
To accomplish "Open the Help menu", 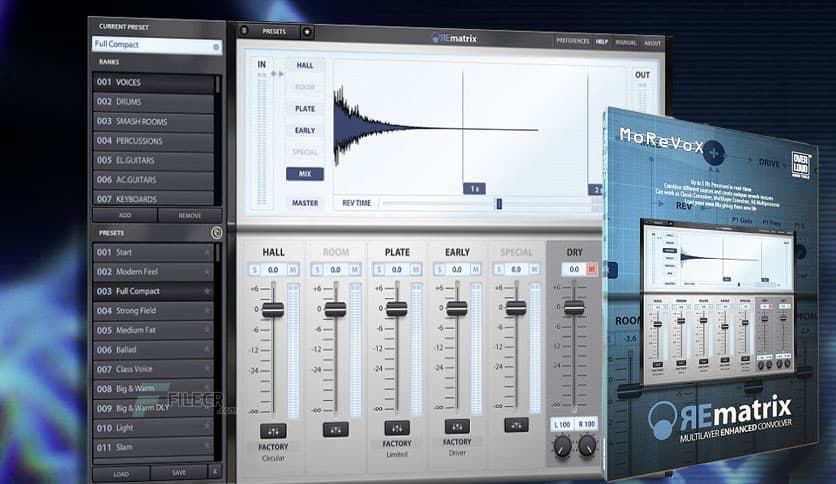I will [x=602, y=42].
